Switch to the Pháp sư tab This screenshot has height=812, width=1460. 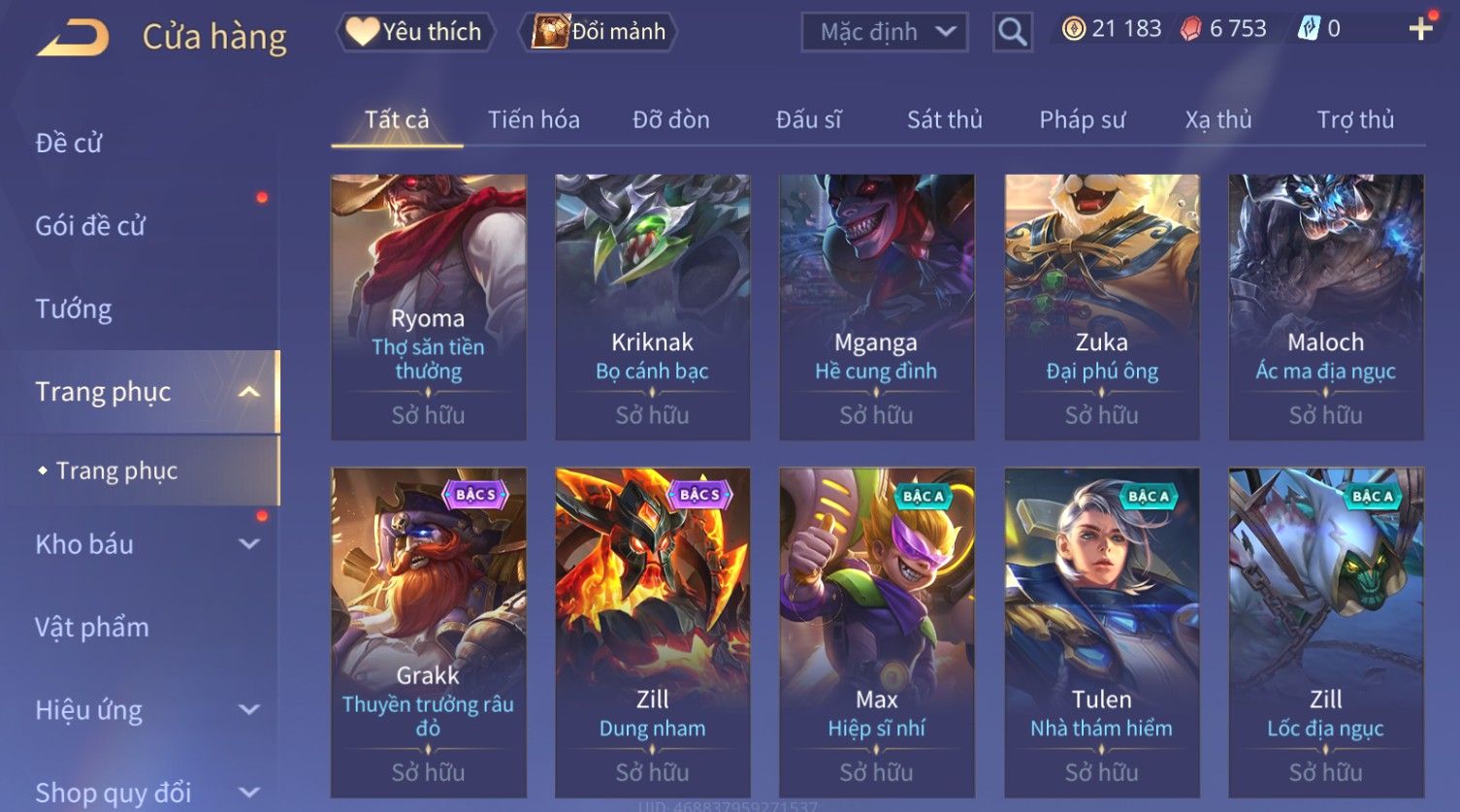click(x=1083, y=119)
